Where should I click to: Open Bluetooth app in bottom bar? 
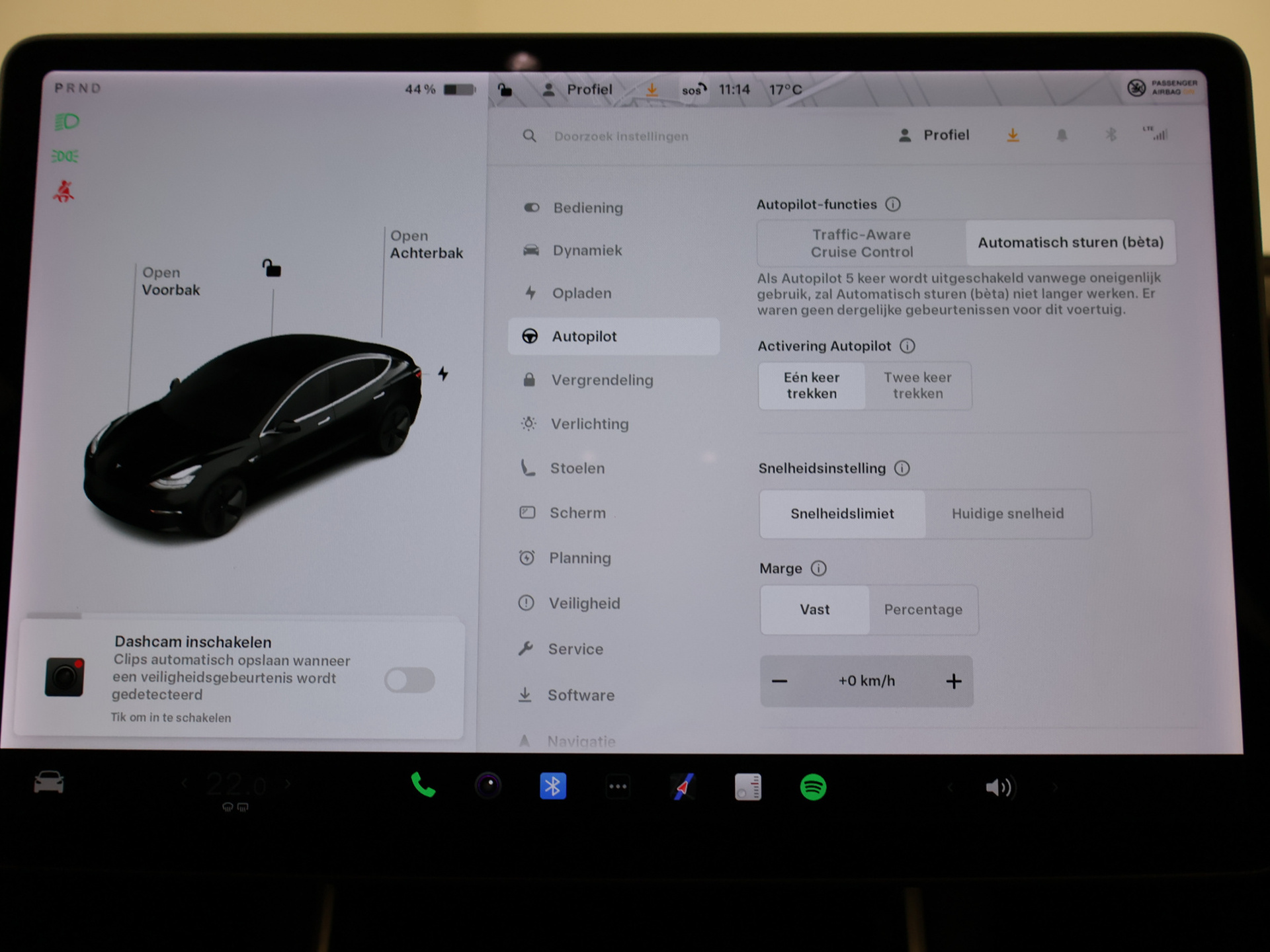[x=553, y=786]
